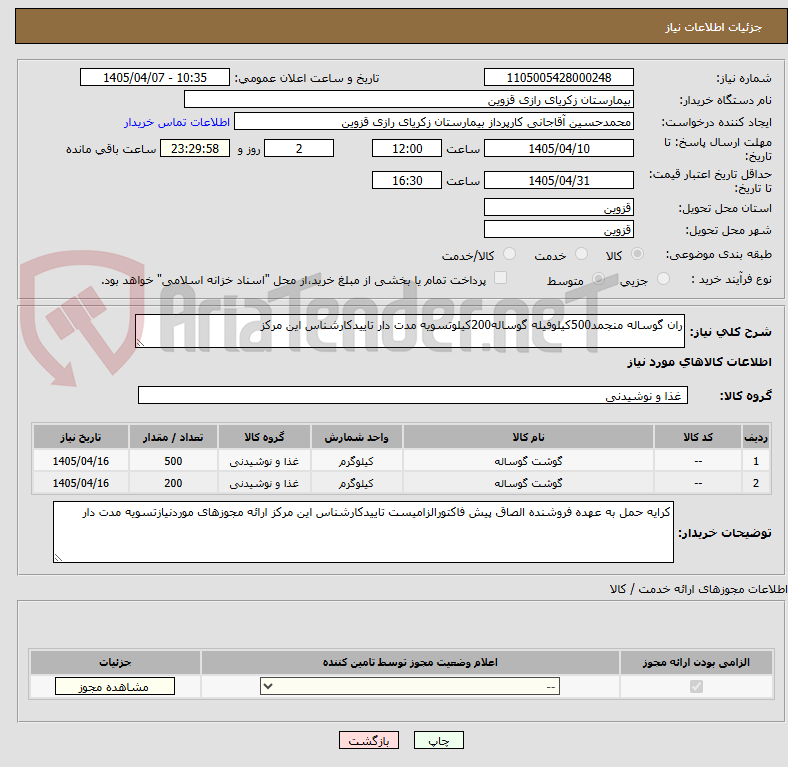Image resolution: width=788 pixels, height=767 pixels.
Task: Click the need number field 1105005428000248
Action: pyautogui.click(x=559, y=78)
